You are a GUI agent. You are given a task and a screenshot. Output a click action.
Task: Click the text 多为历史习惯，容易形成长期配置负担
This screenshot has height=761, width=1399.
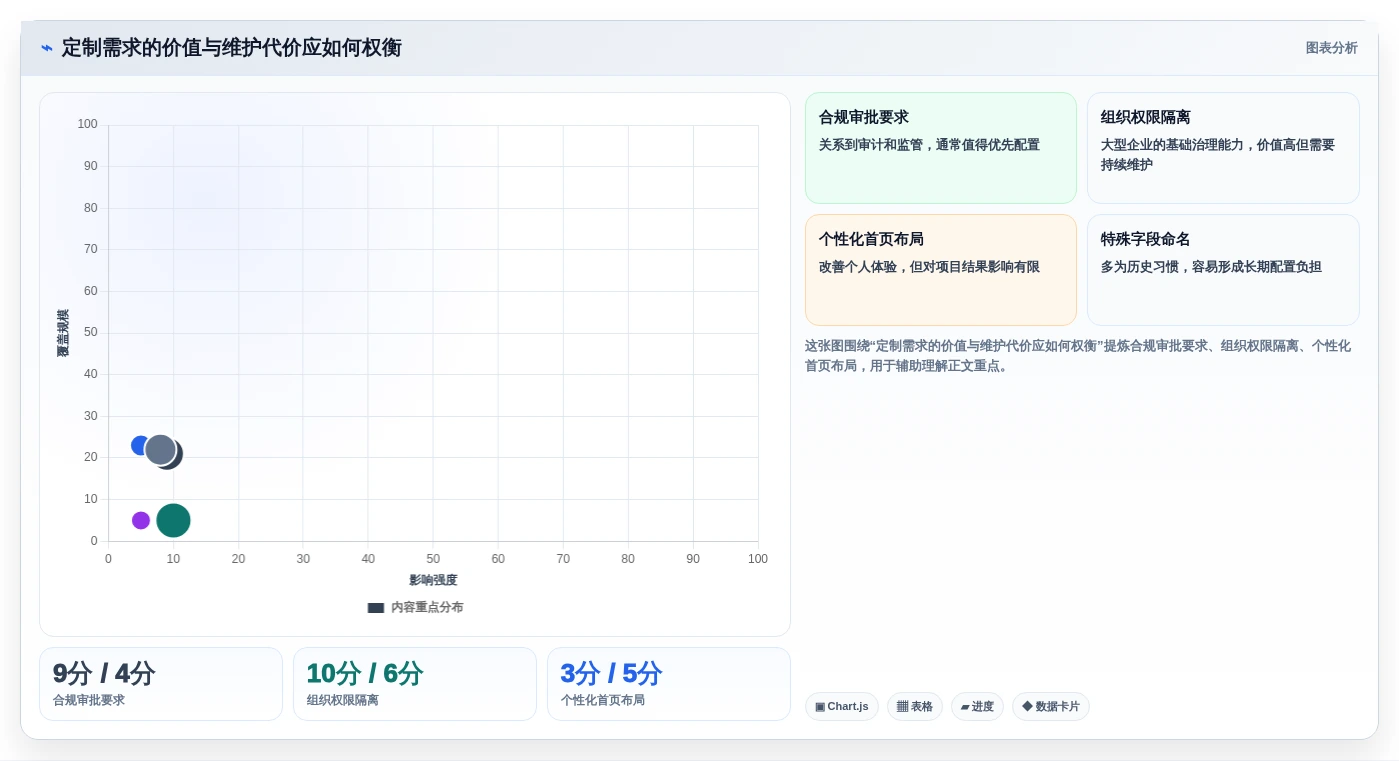(x=1211, y=267)
